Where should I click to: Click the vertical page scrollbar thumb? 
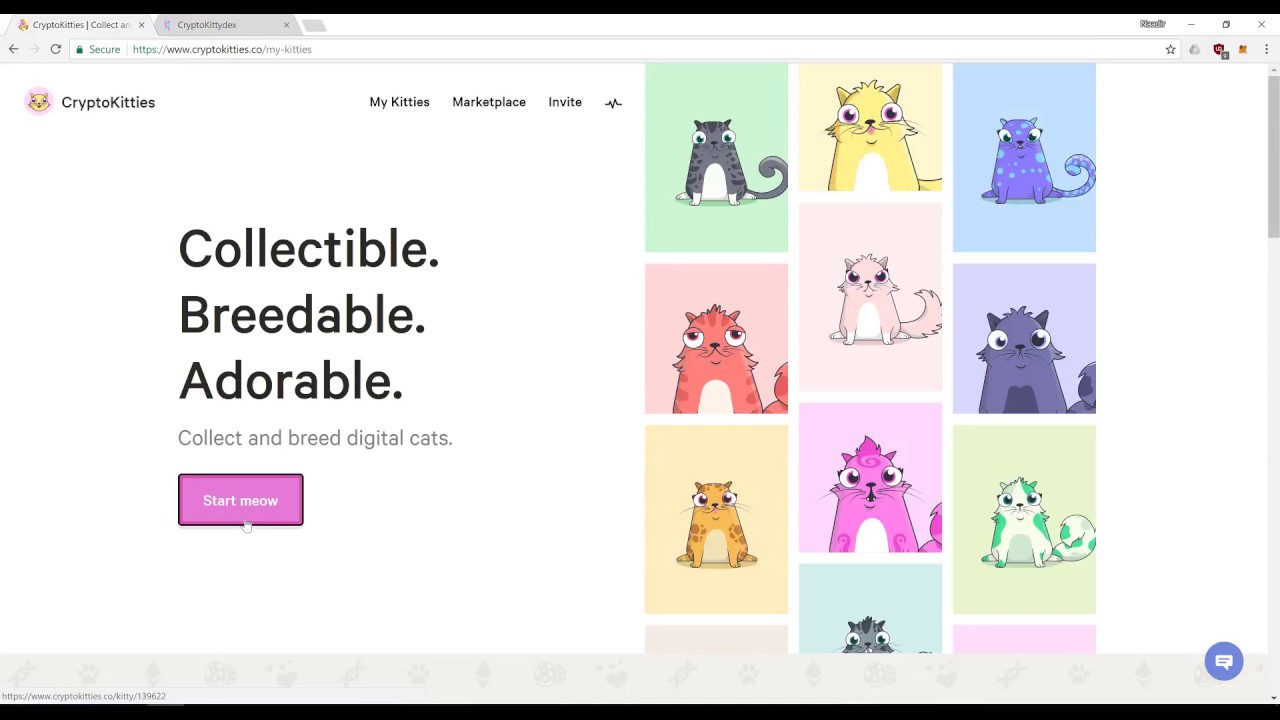(x=1273, y=155)
